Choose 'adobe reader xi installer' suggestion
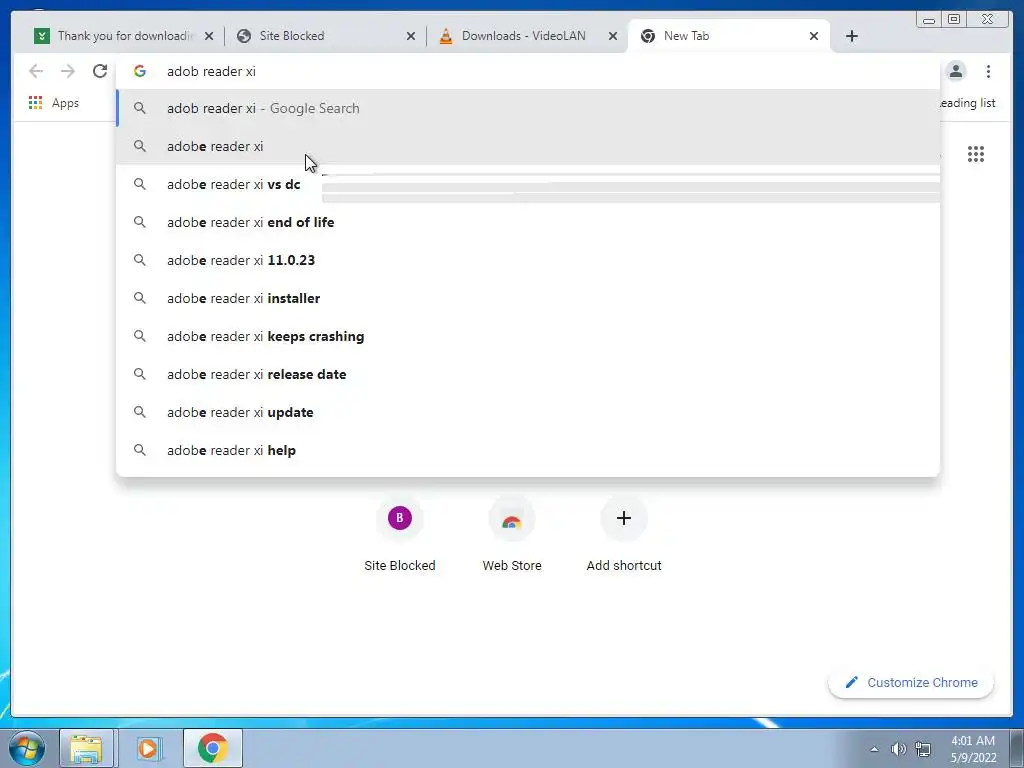This screenshot has height=768, width=1024. [x=528, y=298]
